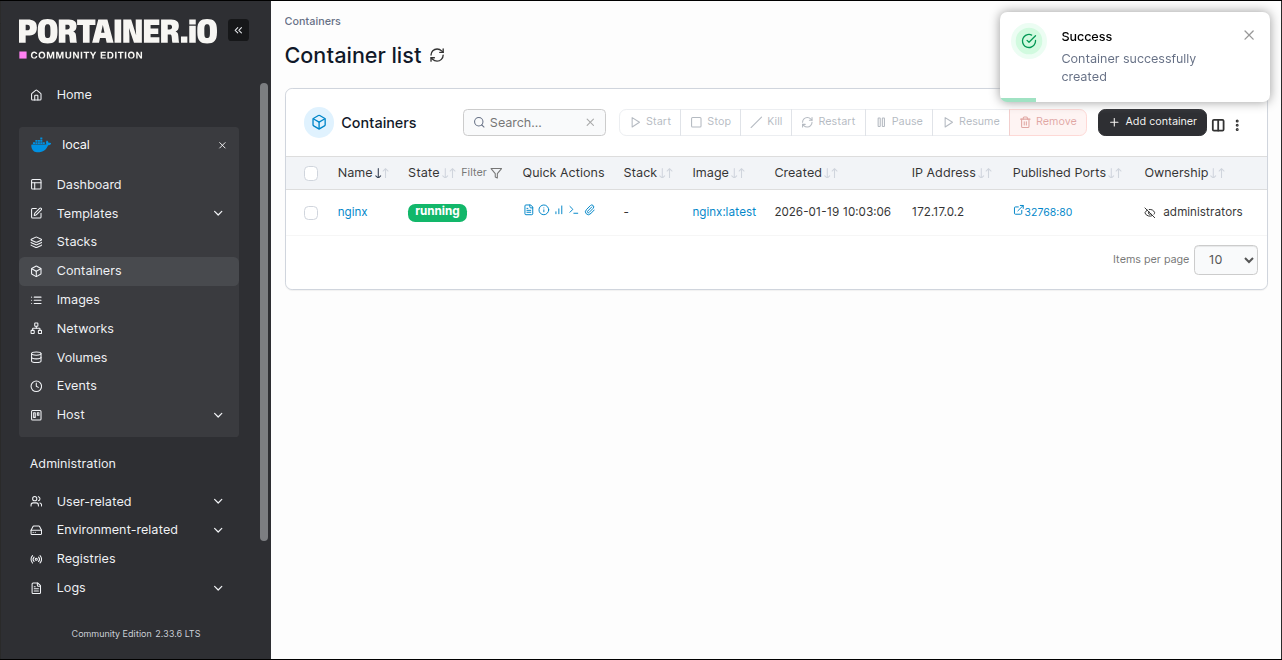Click the nginx attach console paperclip icon
Image resolution: width=1282 pixels, height=660 pixels.
590,210
